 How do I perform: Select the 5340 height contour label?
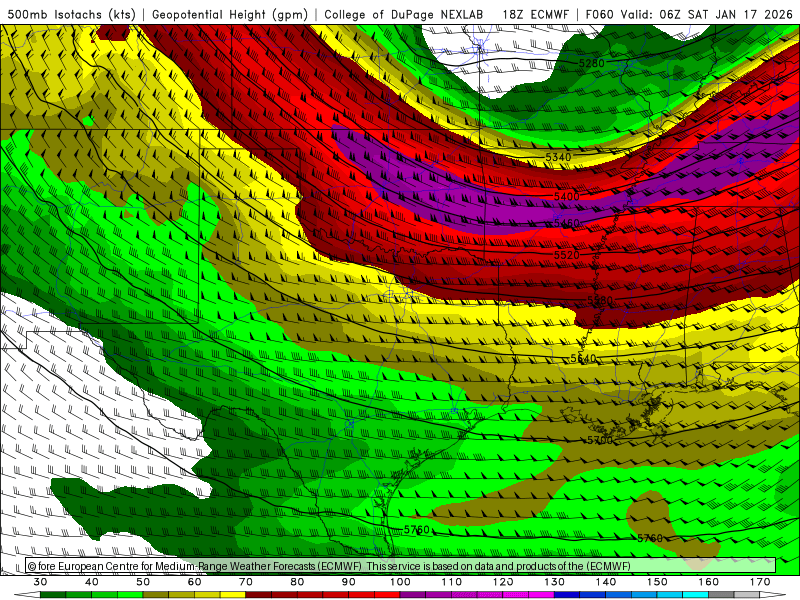click(x=558, y=157)
